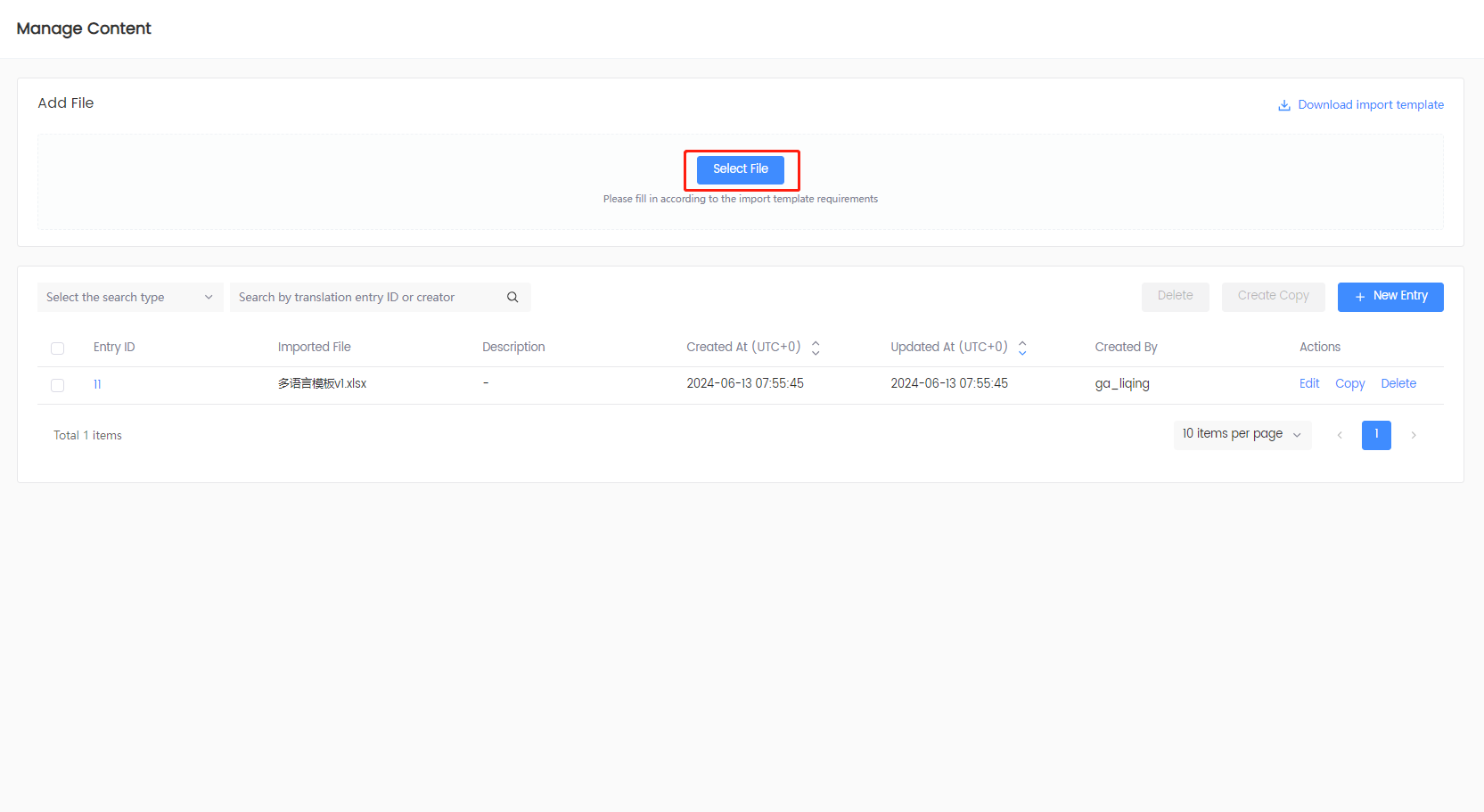The height and width of the screenshot is (812, 1484).
Task: Click the download icon beside import template
Action: 1283,105
